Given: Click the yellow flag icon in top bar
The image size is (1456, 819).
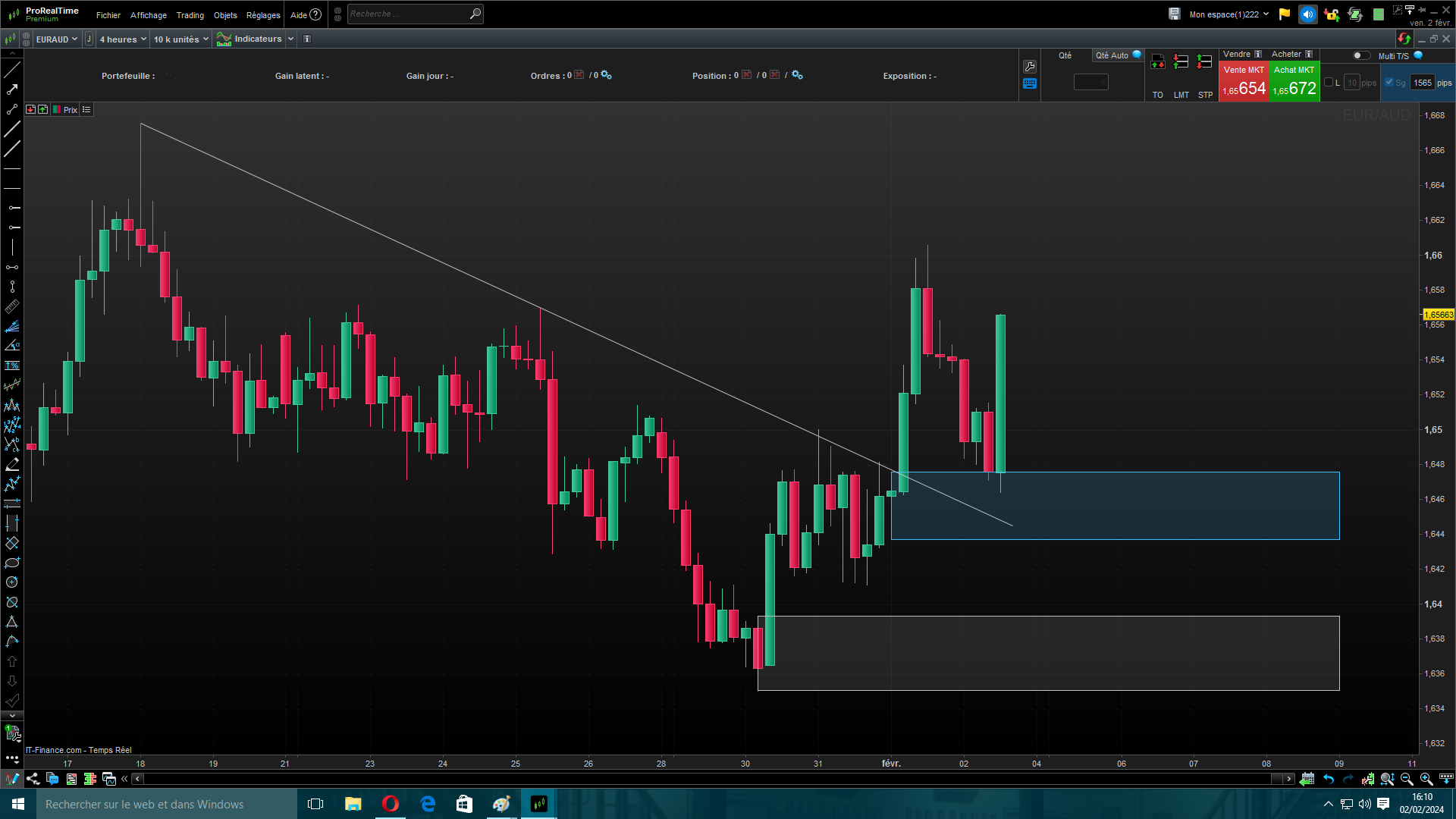Looking at the screenshot, I should coord(1284,14).
